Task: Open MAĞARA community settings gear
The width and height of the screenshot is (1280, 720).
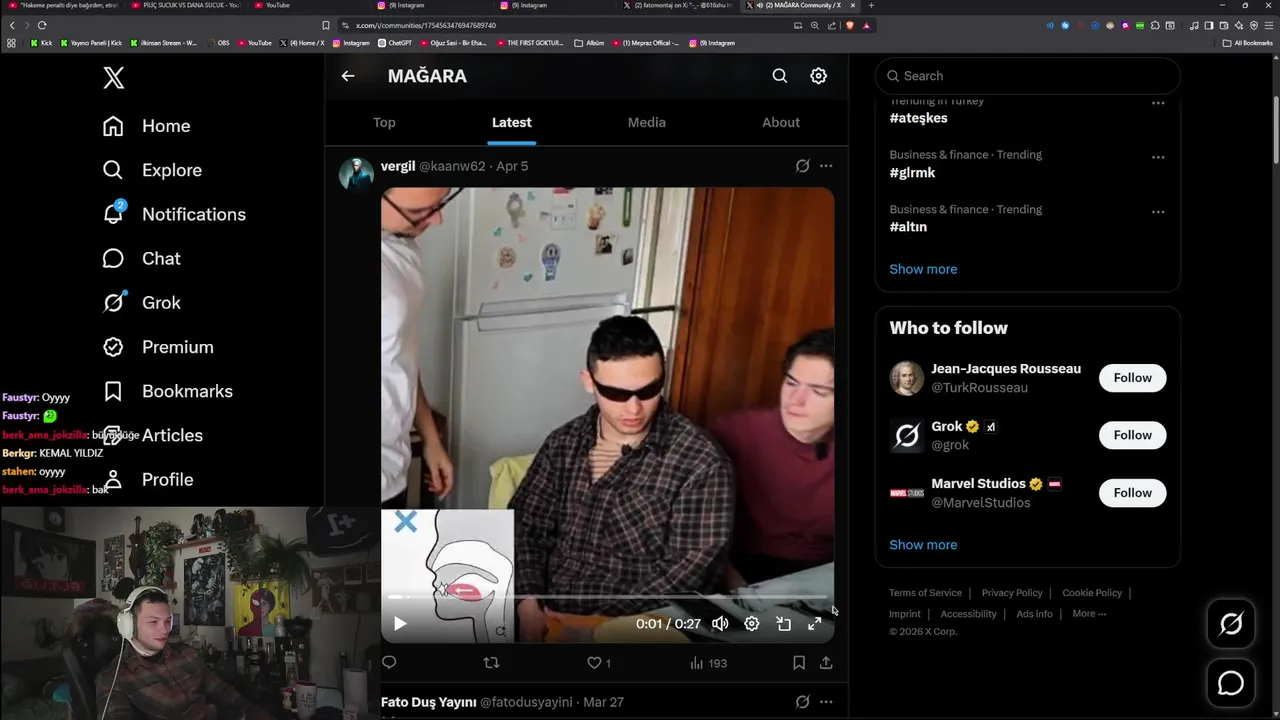Action: pos(818,76)
